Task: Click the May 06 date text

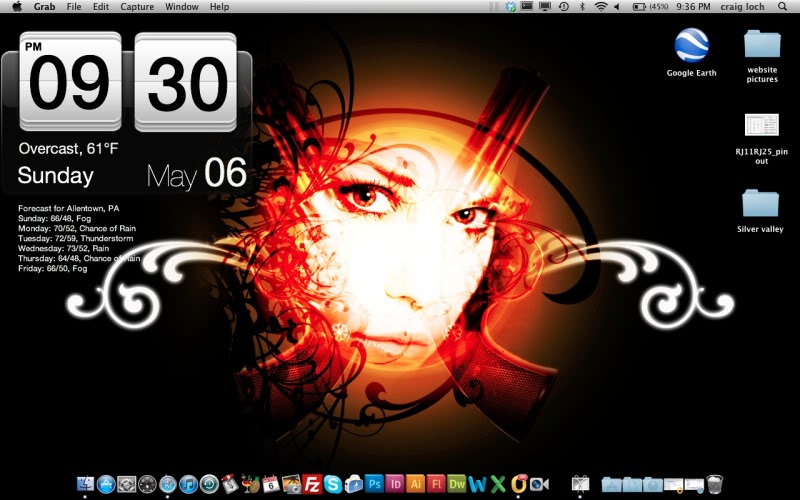Action: (x=197, y=174)
